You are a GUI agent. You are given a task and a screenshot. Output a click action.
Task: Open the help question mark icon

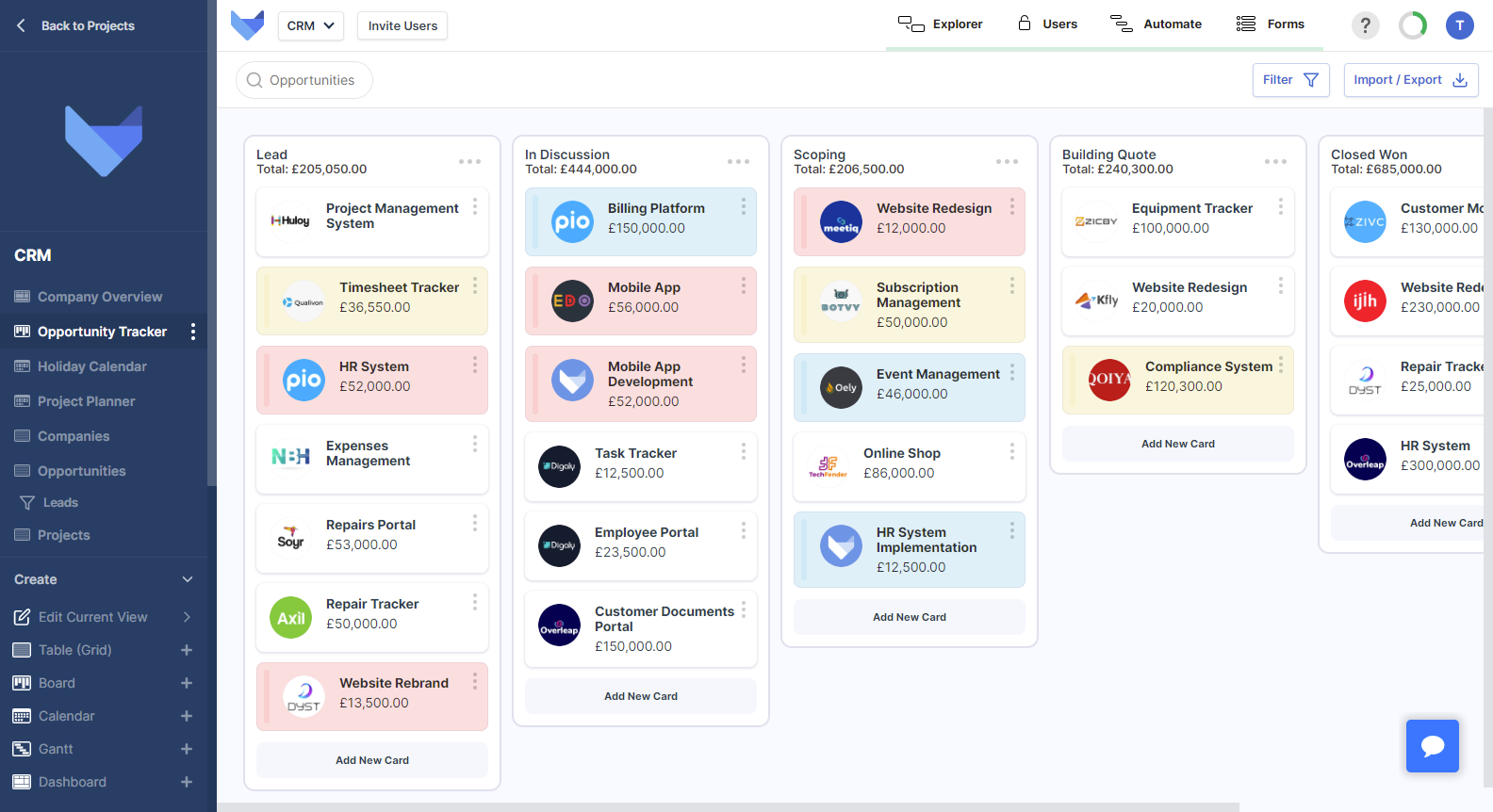(1365, 25)
